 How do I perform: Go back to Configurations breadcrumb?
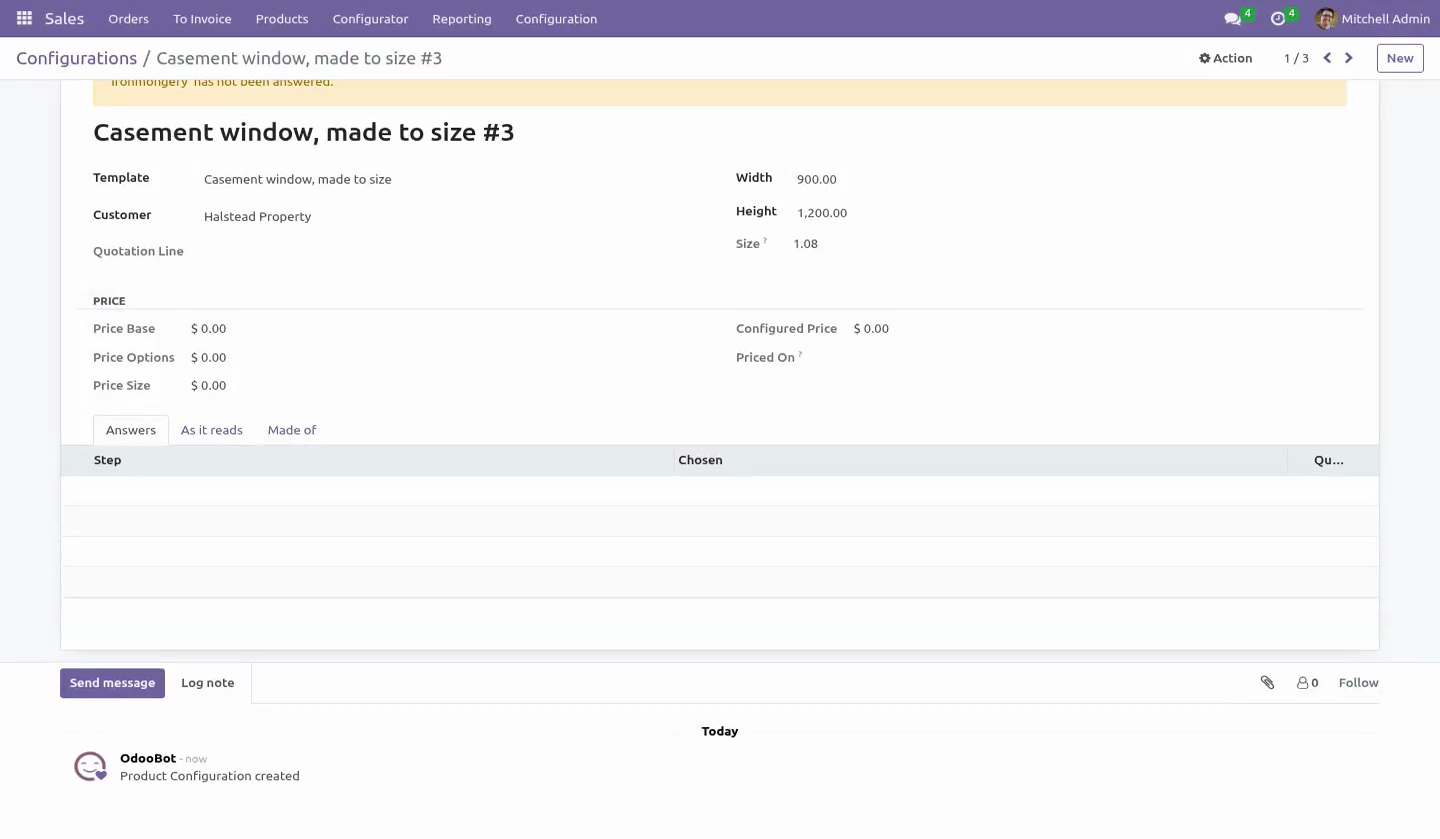click(76, 58)
